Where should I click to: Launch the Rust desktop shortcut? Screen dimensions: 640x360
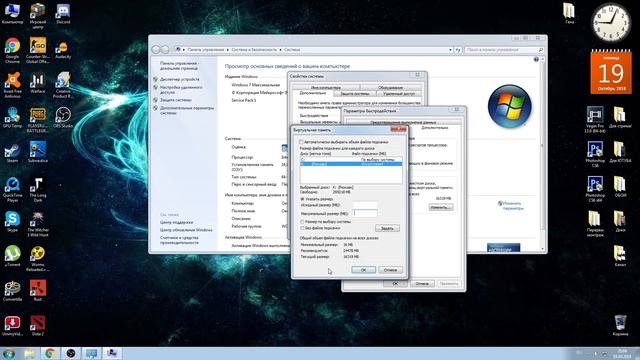[x=38, y=291]
